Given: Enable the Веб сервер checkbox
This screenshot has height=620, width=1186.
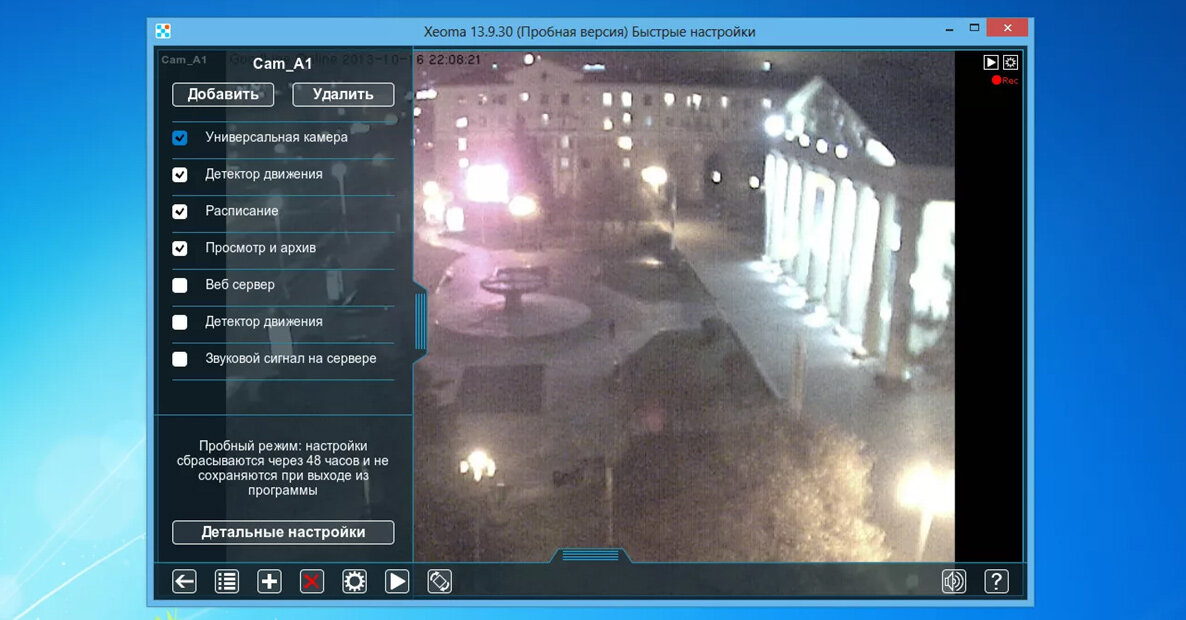Looking at the screenshot, I should point(179,285).
